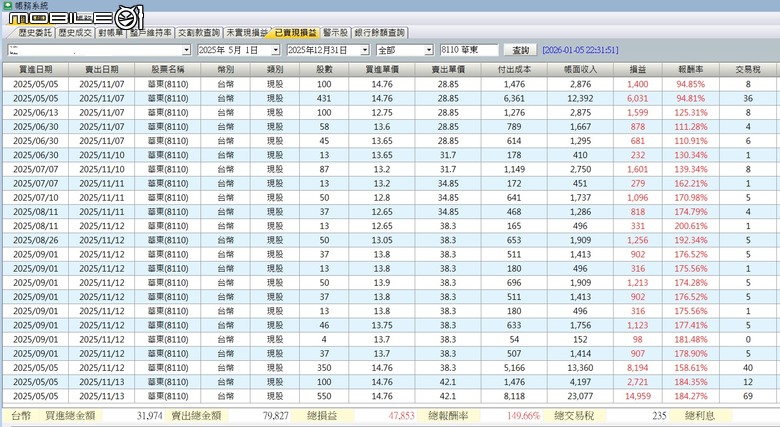
Task: Click the 帳務系統 app icon in title bar
Action: coord(7,5)
